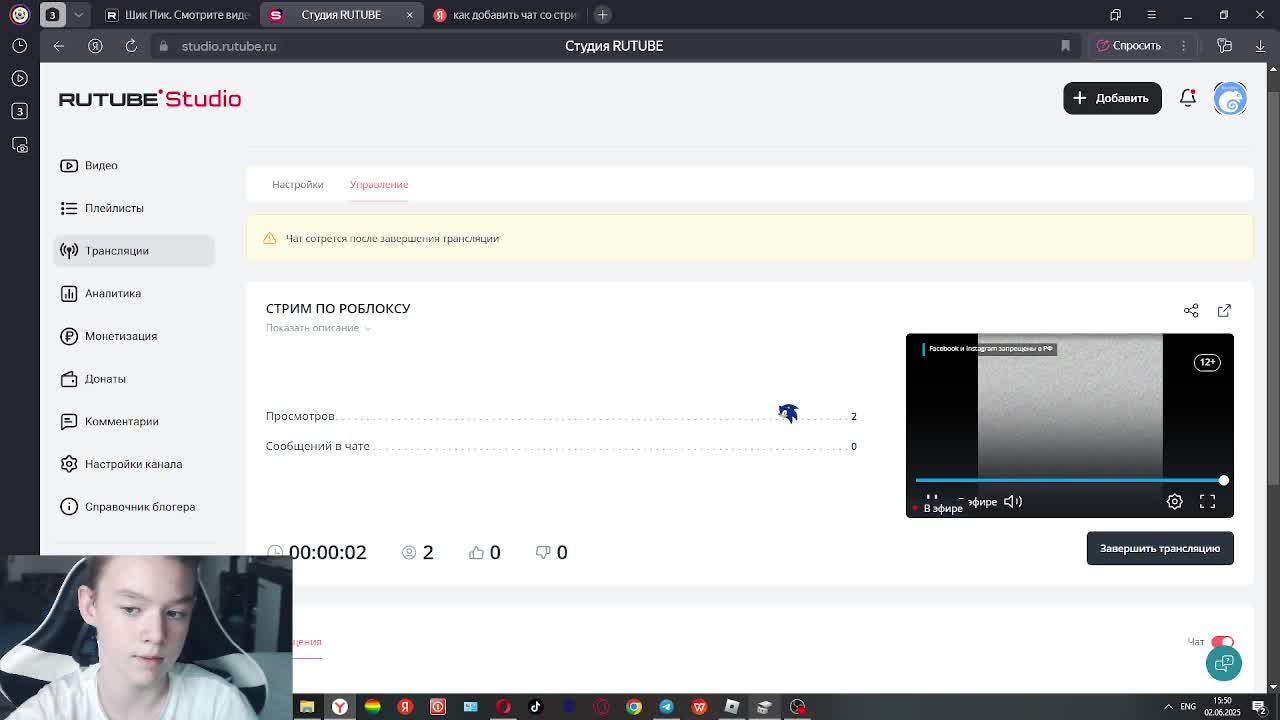Open the Windows notification center
The image size is (1280, 720).
tap(1259, 707)
